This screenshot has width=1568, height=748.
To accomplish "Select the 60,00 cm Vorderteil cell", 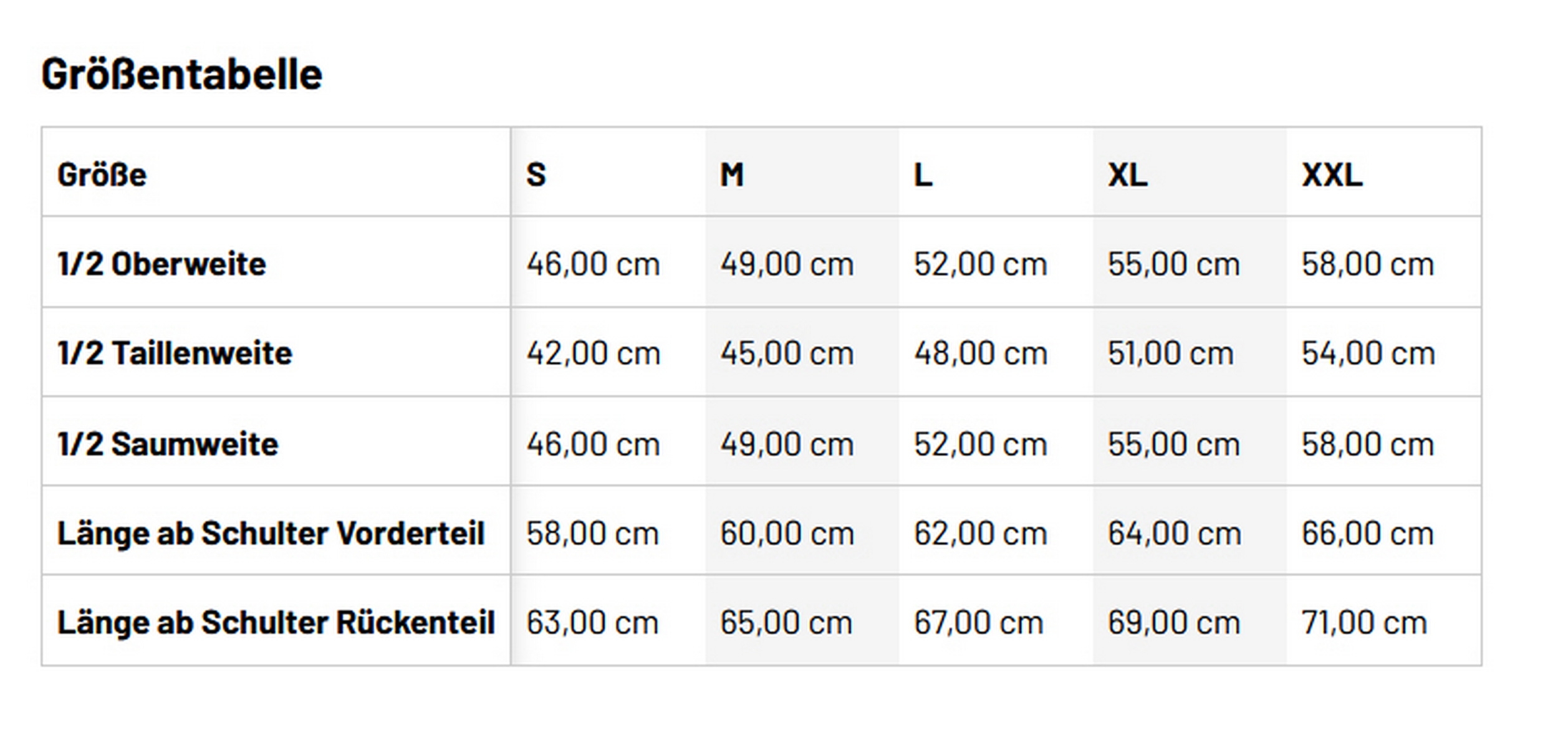I will (787, 534).
